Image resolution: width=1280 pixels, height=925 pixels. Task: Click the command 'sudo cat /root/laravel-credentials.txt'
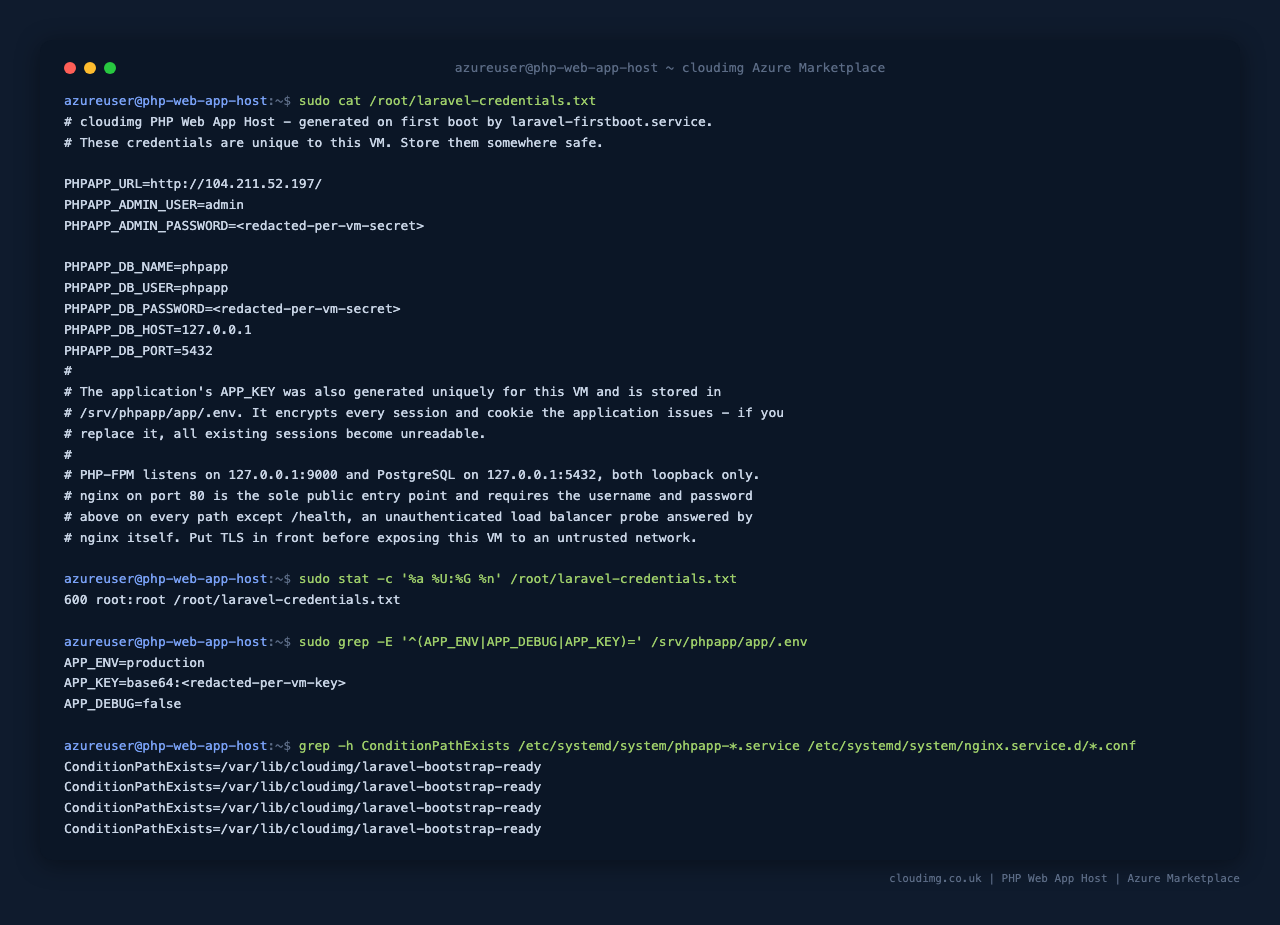pyautogui.click(x=447, y=101)
